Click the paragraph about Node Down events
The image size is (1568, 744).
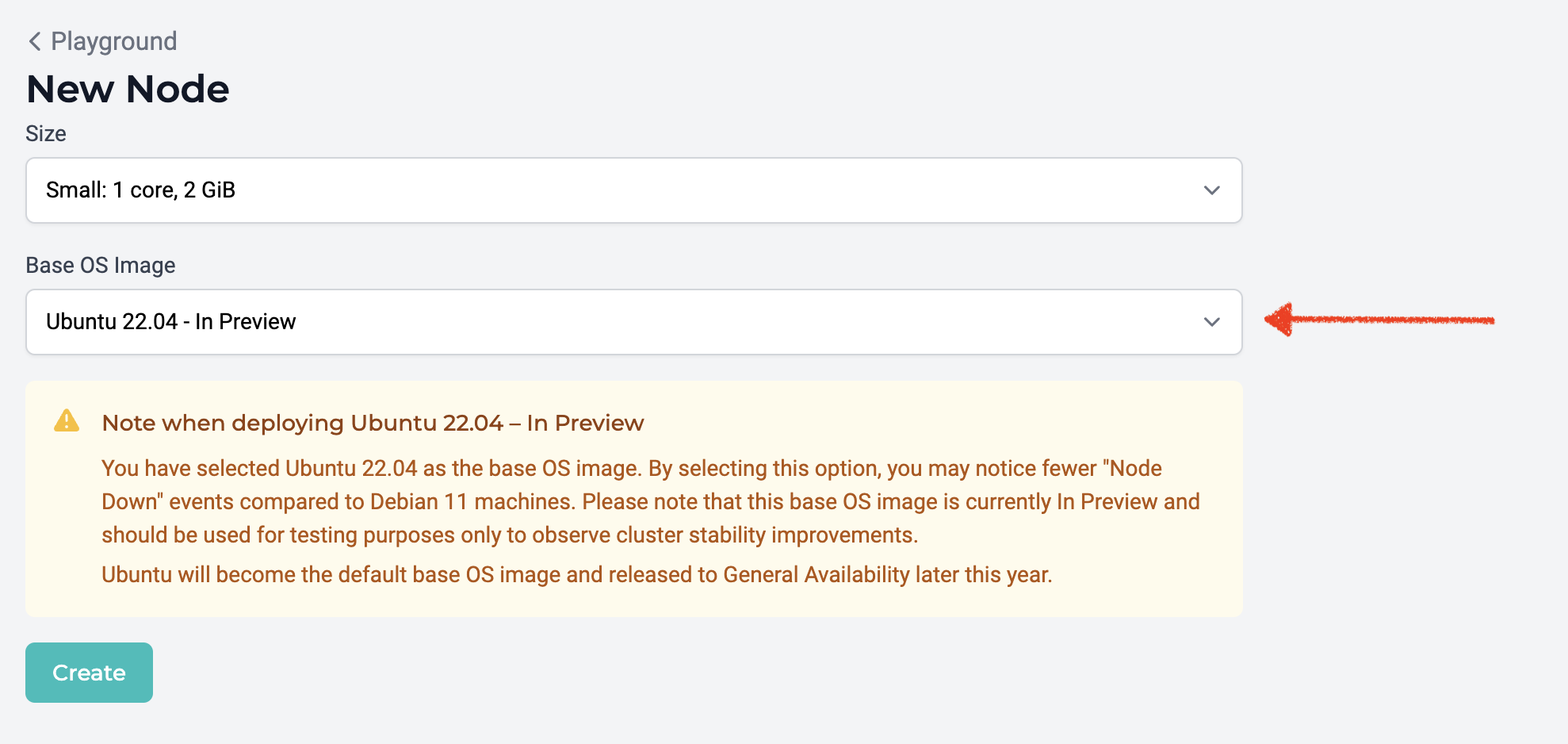click(650, 501)
